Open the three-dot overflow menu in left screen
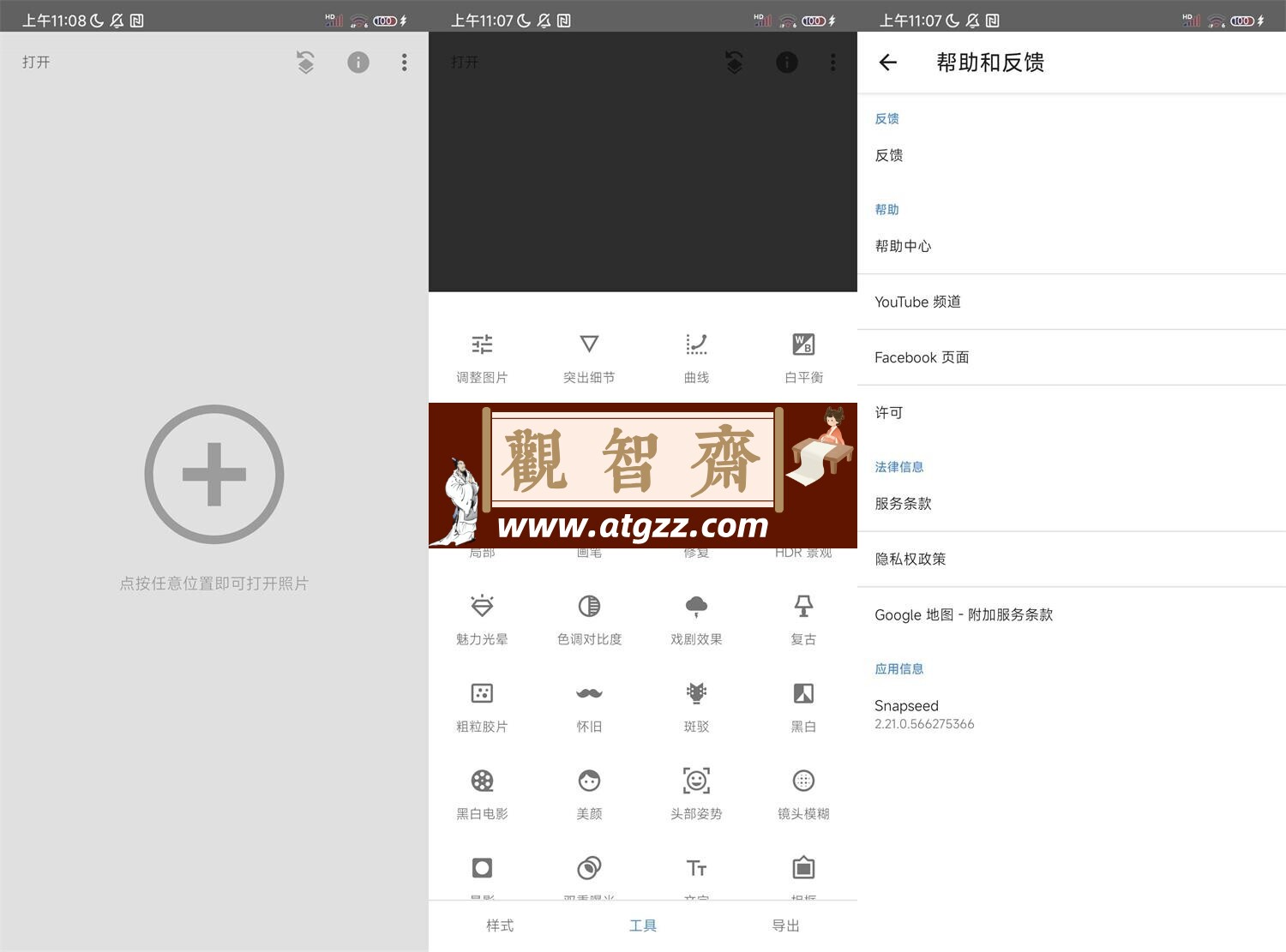Screen dimensions: 1286x952 (405, 62)
